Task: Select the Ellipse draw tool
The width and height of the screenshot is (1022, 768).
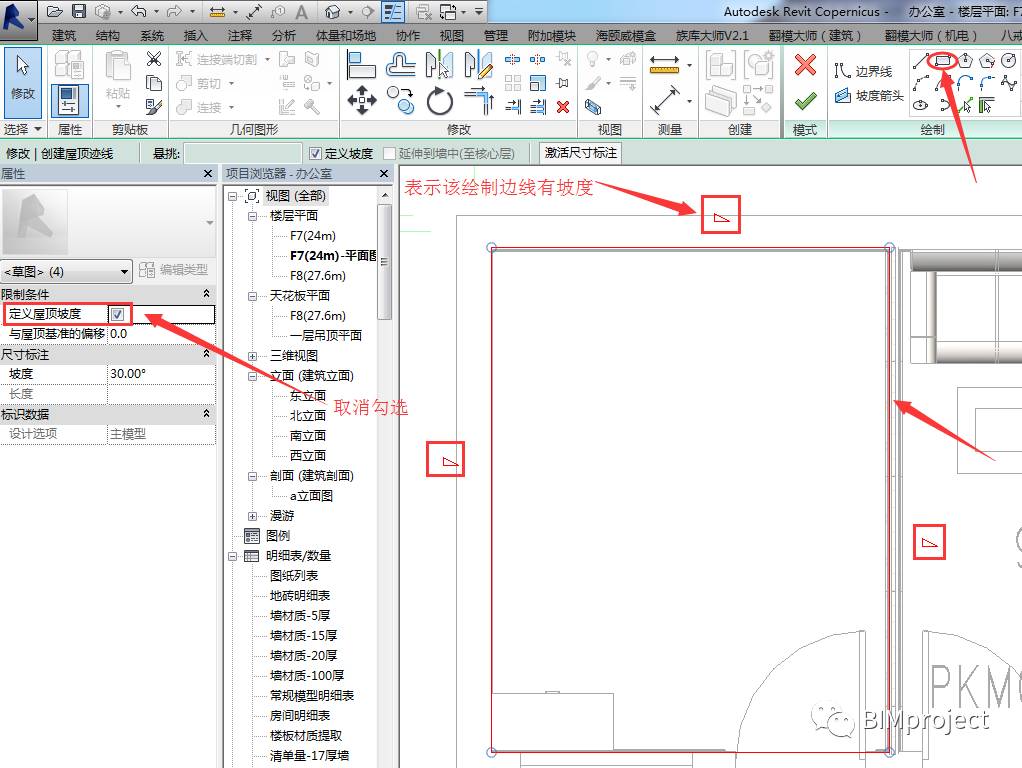Action: coord(920,105)
